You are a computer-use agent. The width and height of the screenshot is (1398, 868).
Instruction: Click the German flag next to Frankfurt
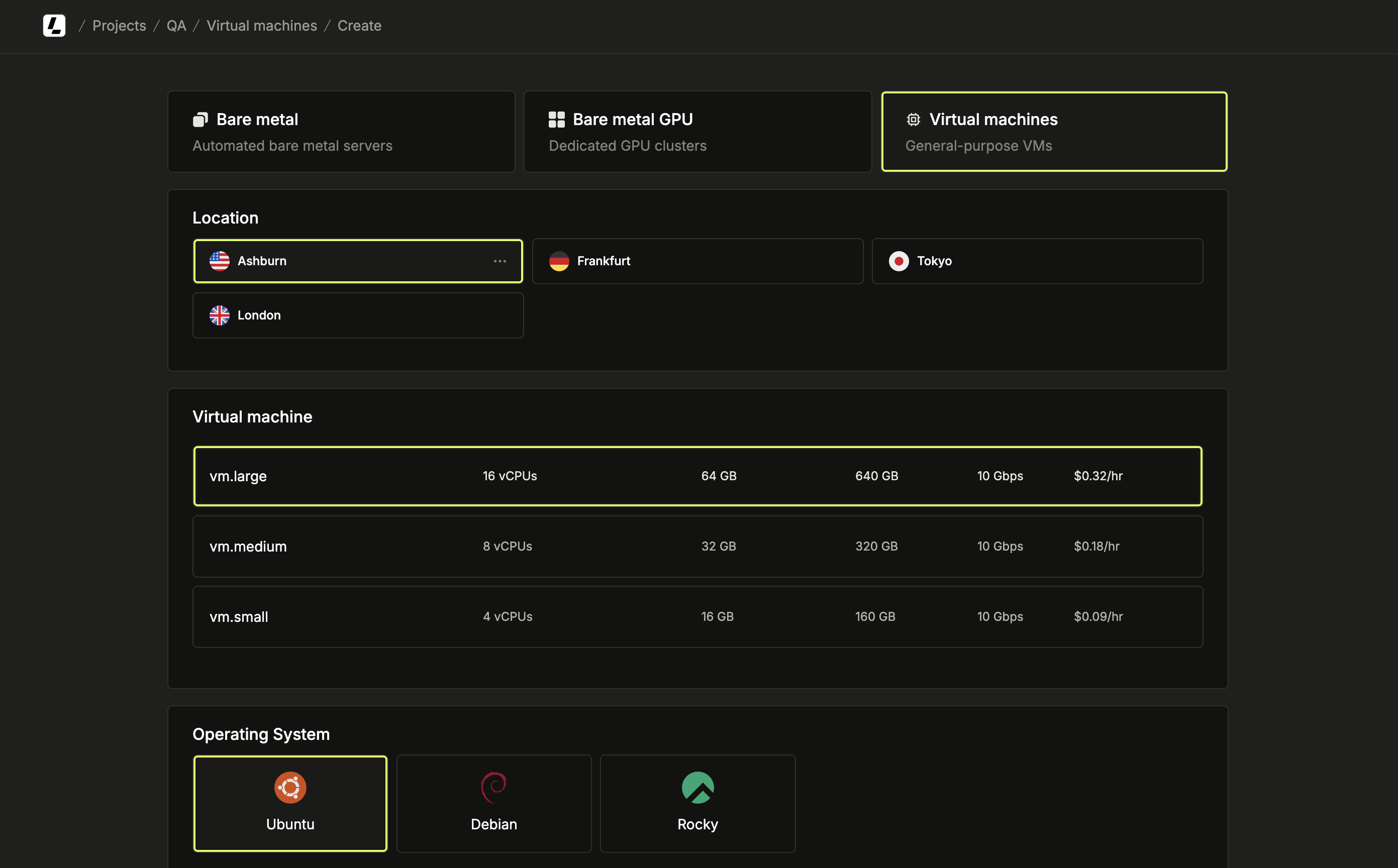click(x=559, y=261)
